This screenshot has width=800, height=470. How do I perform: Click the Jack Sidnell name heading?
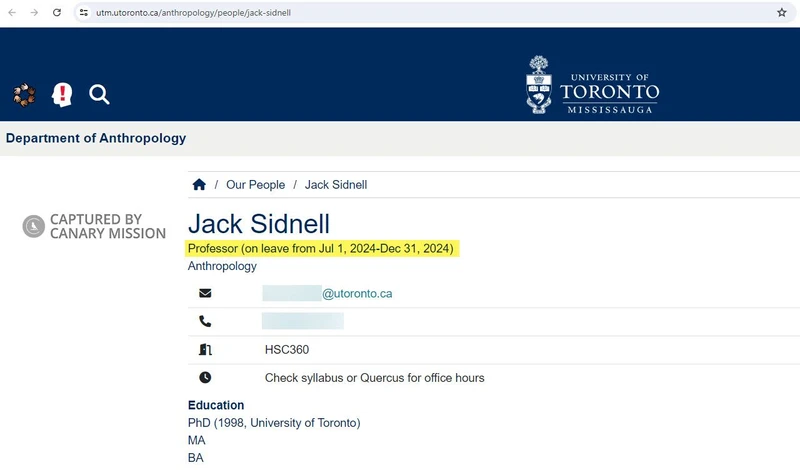259,224
